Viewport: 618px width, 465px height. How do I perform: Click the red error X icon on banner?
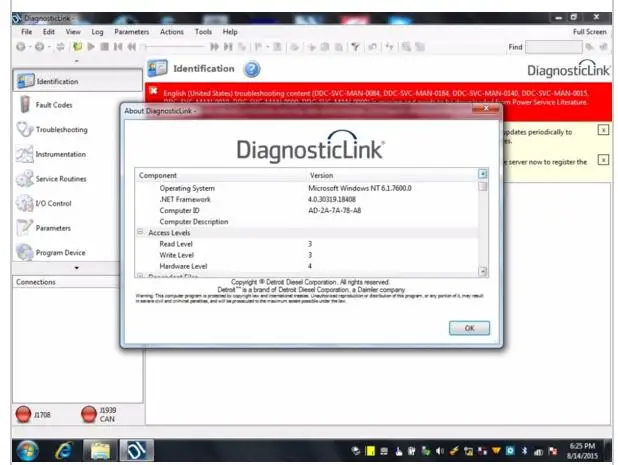154,91
